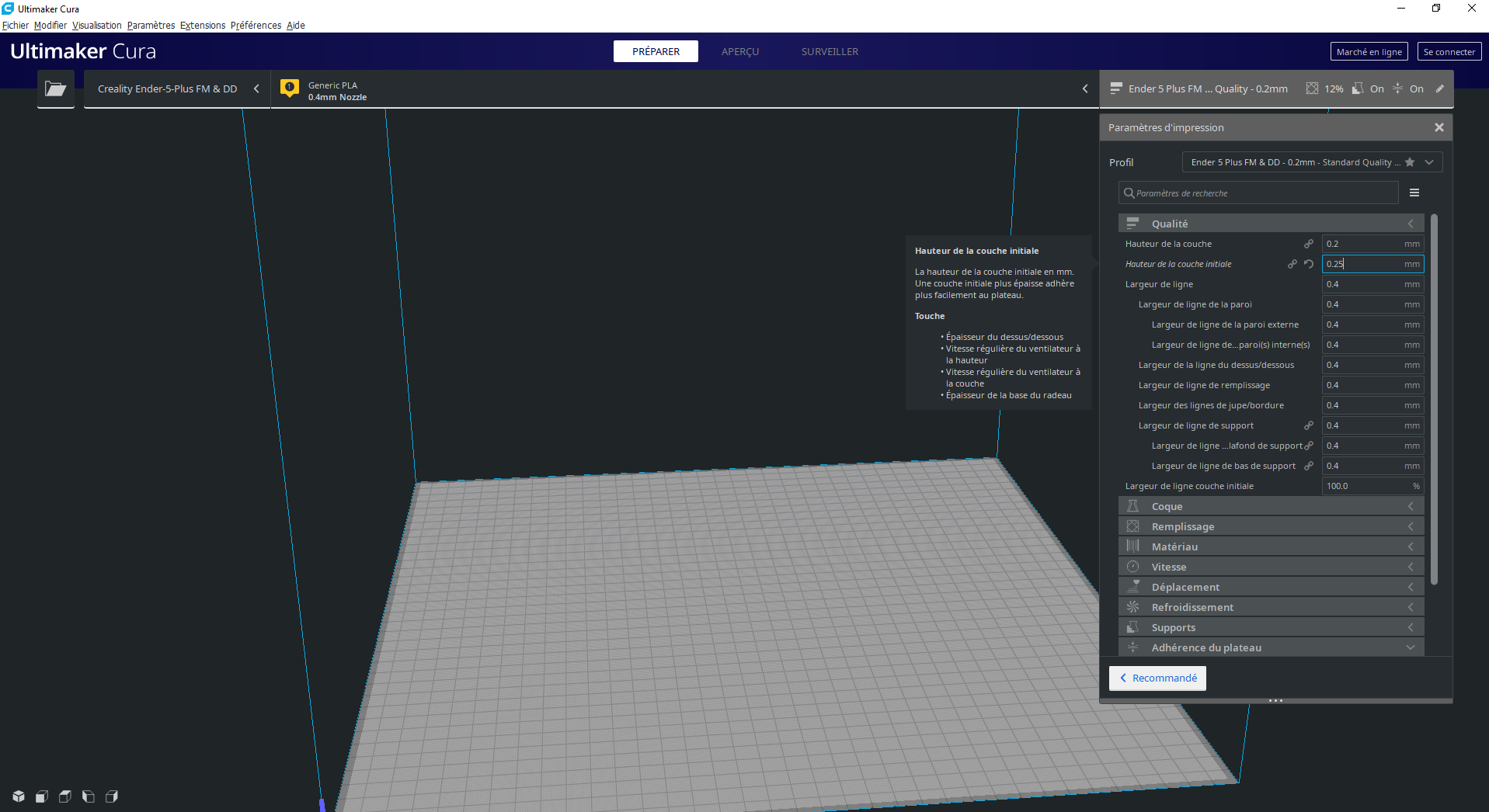Click the panel resize handle dots
Screen dimensions: 1489x812
tap(1275, 700)
